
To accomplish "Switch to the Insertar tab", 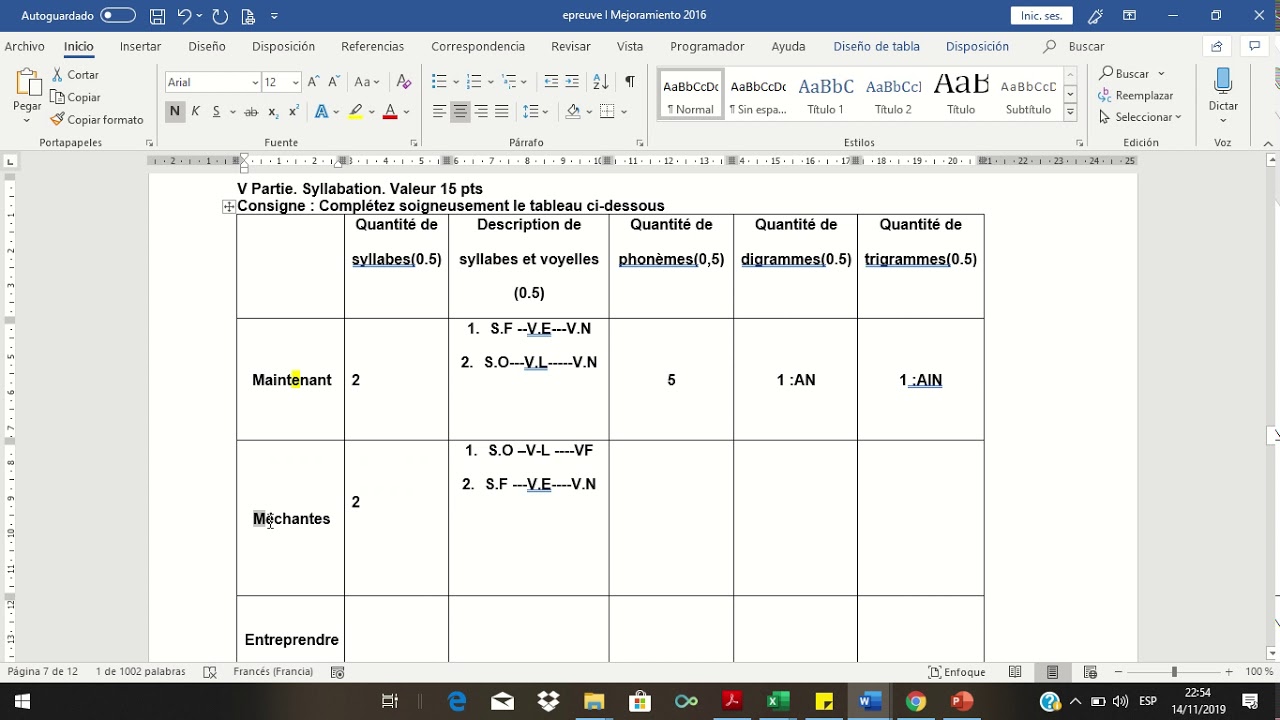I will pyautogui.click(x=140, y=46).
